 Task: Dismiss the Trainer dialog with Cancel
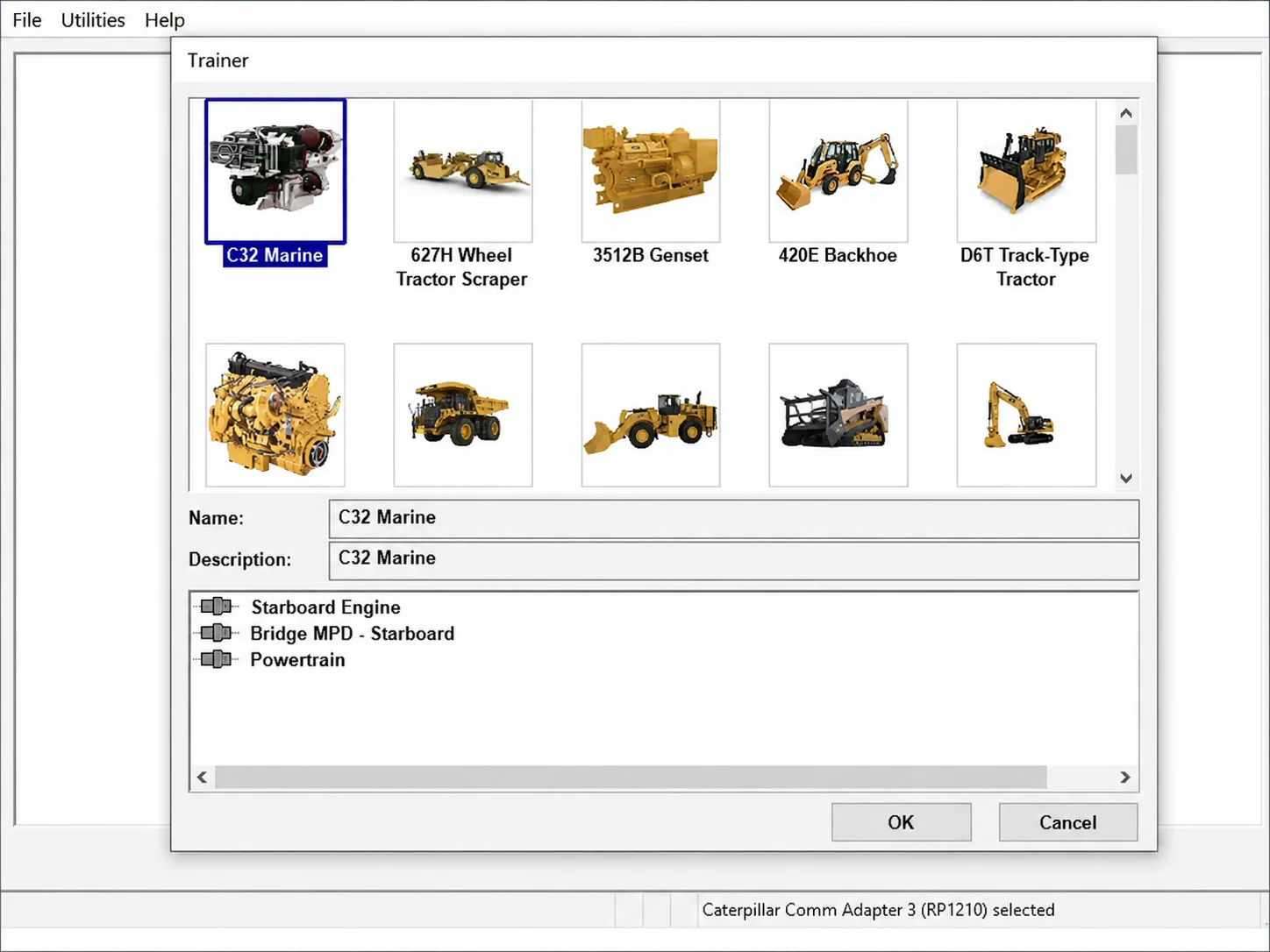(x=1068, y=822)
